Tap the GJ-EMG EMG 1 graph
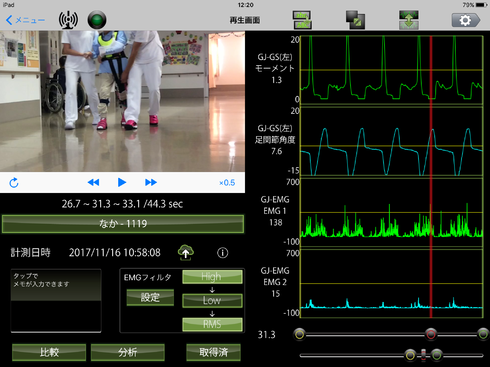490x367 pixels. [x=391, y=213]
